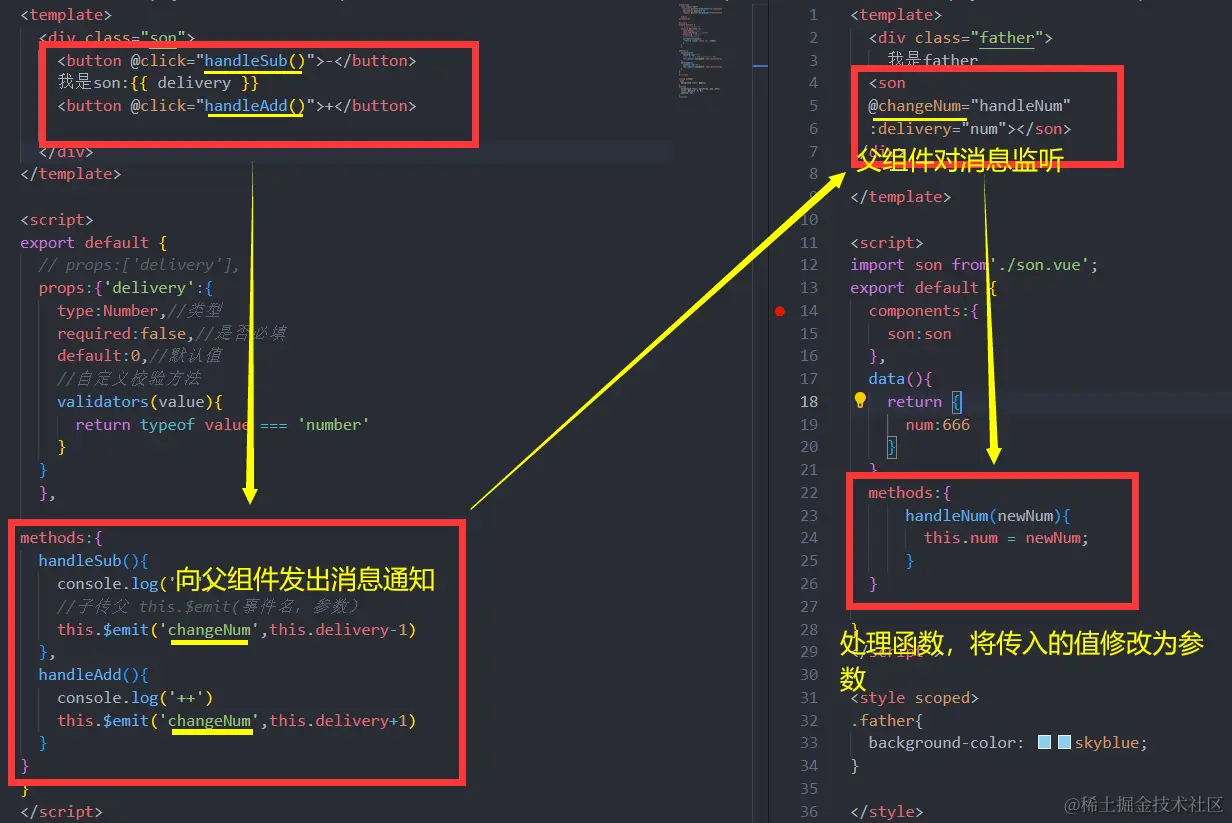
Task: Click @changeNum="handleNum" on line 5
Action: point(969,105)
